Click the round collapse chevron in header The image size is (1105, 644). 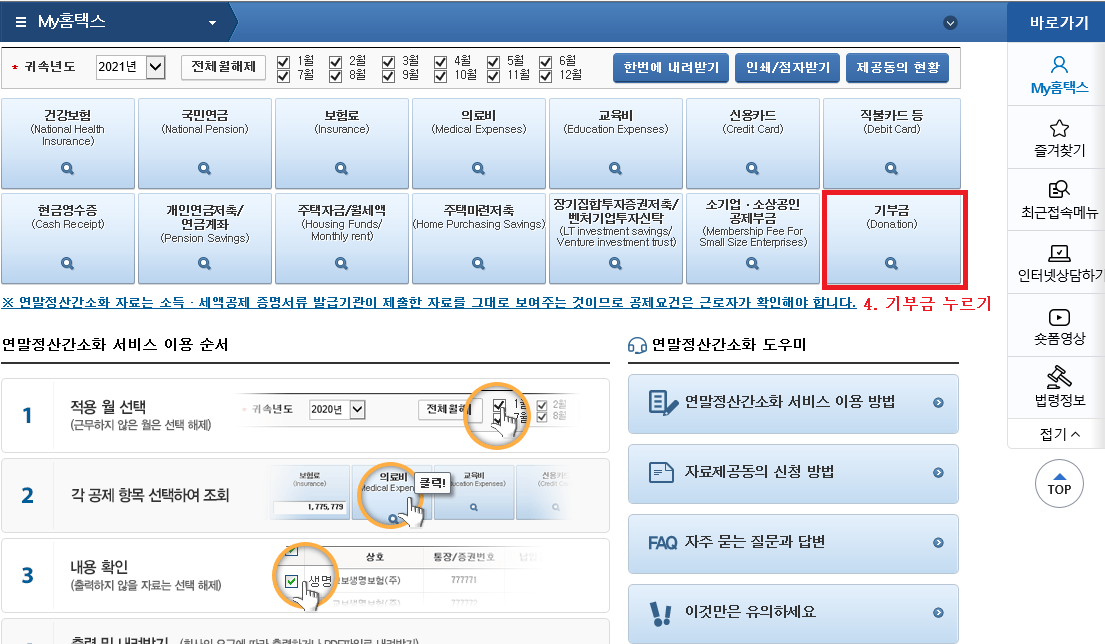[950, 23]
